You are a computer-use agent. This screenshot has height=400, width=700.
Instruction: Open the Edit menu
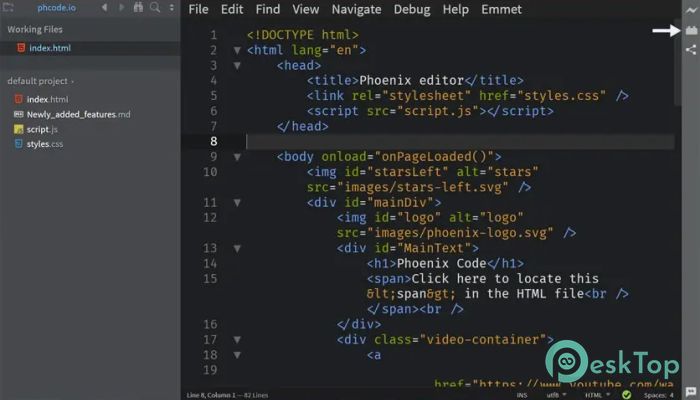[232, 9]
